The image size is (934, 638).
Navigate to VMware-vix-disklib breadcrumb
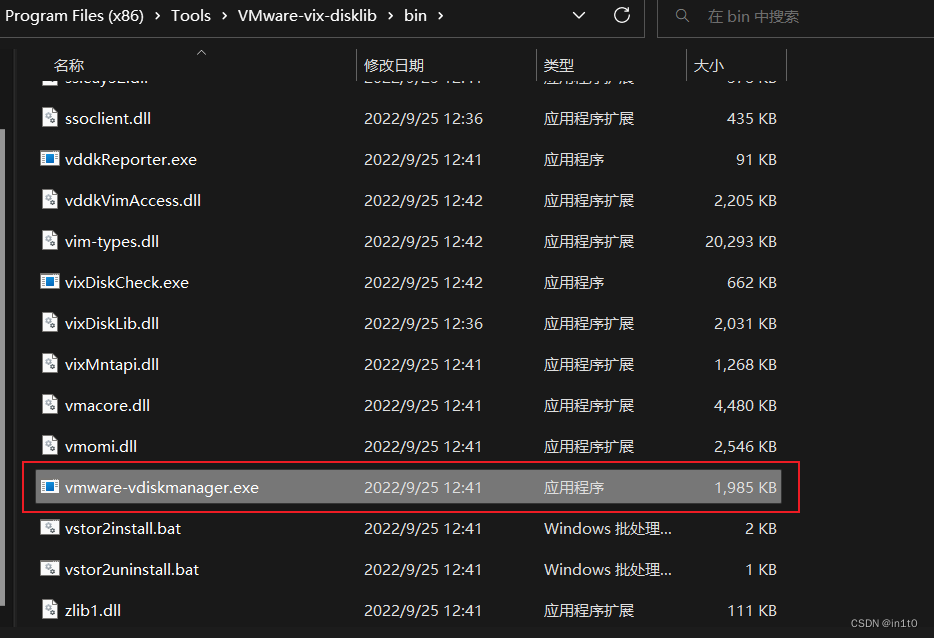pyautogui.click(x=307, y=15)
